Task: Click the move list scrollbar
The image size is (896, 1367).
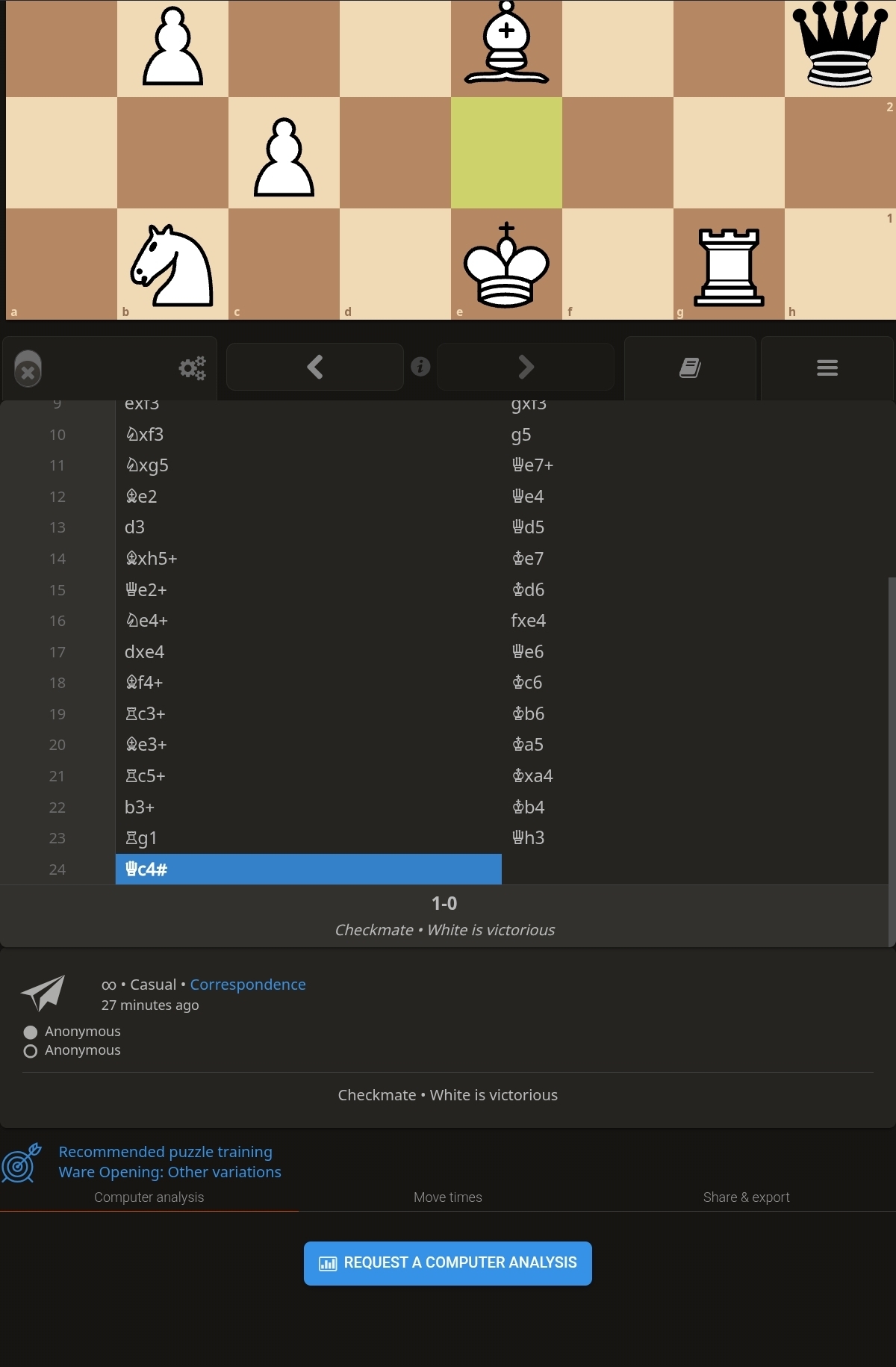Action: (892, 760)
